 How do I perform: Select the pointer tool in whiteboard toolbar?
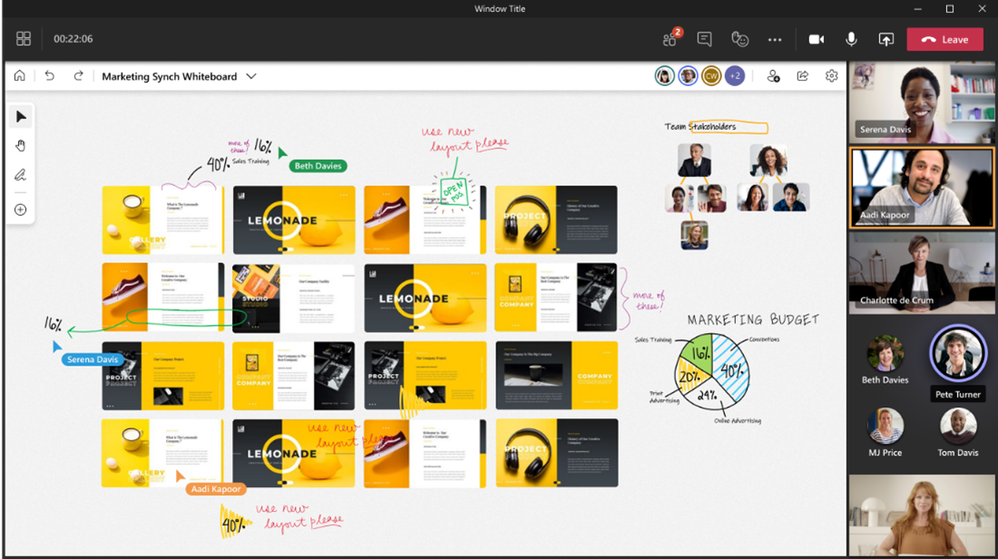(20, 117)
